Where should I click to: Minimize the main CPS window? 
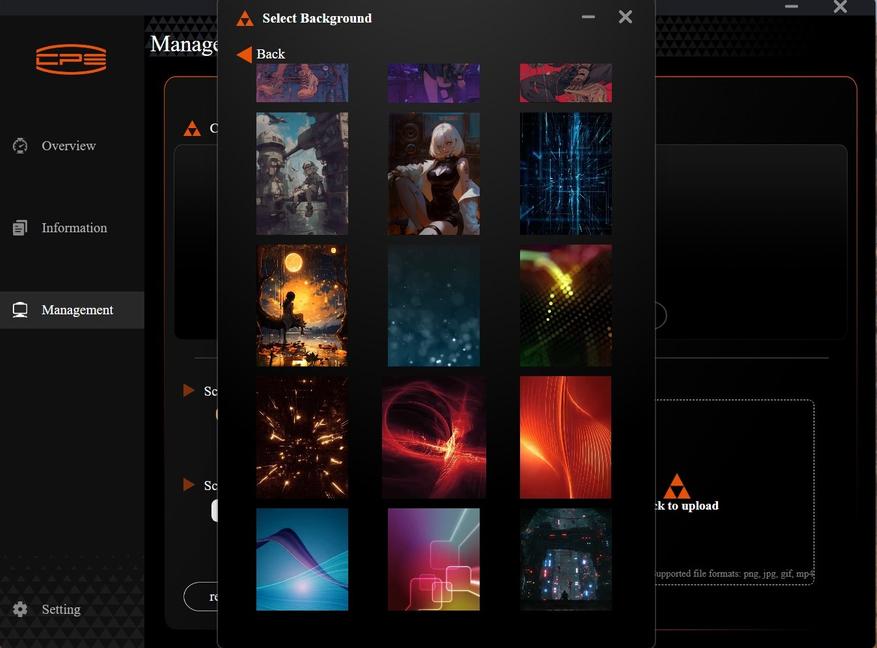[791, 6]
